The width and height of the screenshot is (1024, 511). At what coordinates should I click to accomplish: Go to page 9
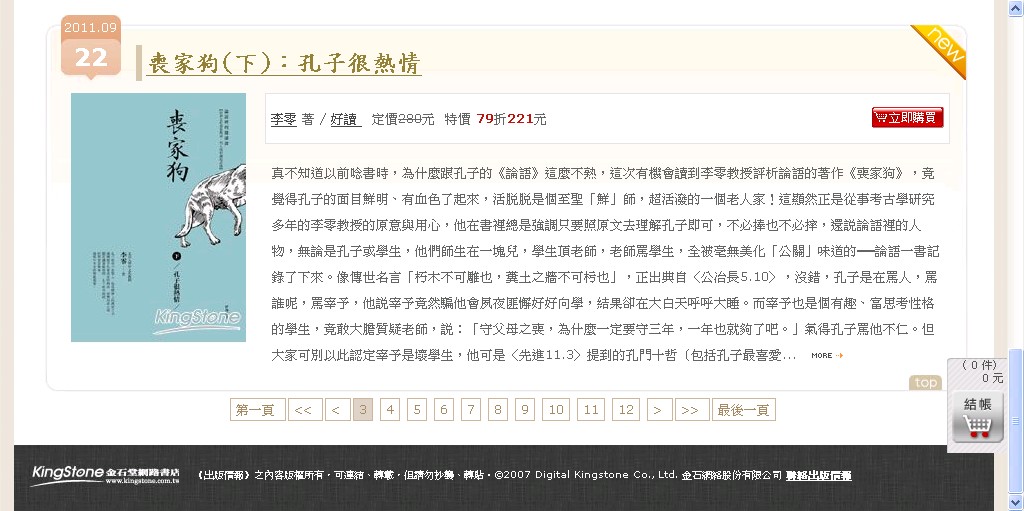524,410
